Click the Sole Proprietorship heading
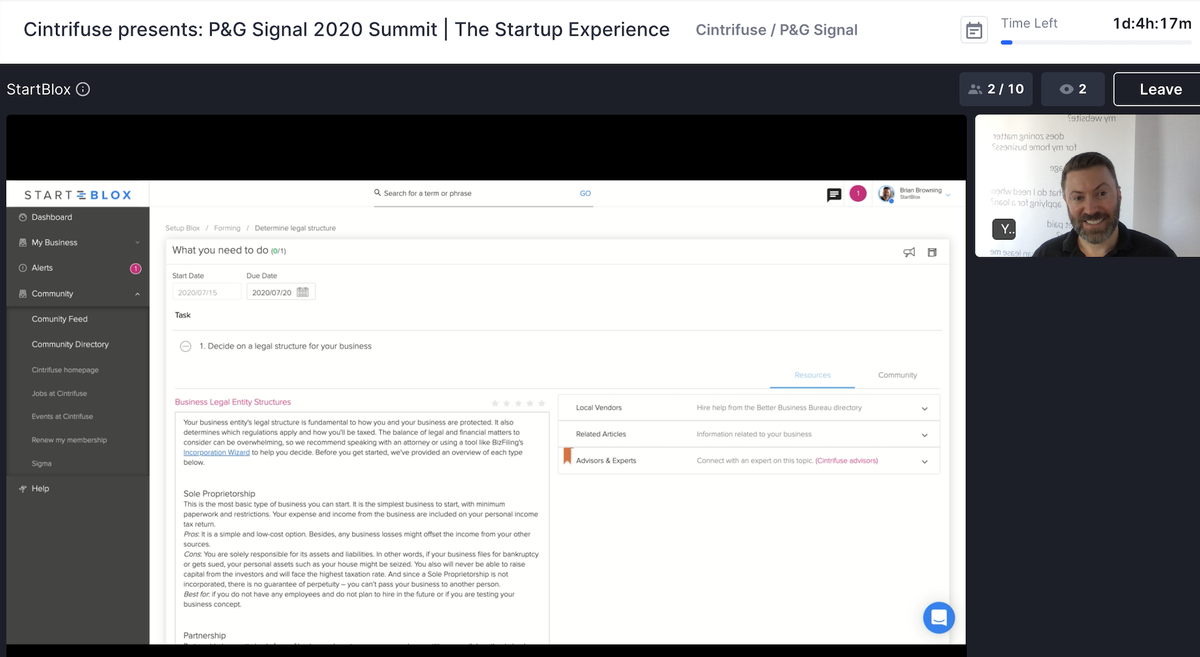This screenshot has height=657, width=1200. [220, 493]
